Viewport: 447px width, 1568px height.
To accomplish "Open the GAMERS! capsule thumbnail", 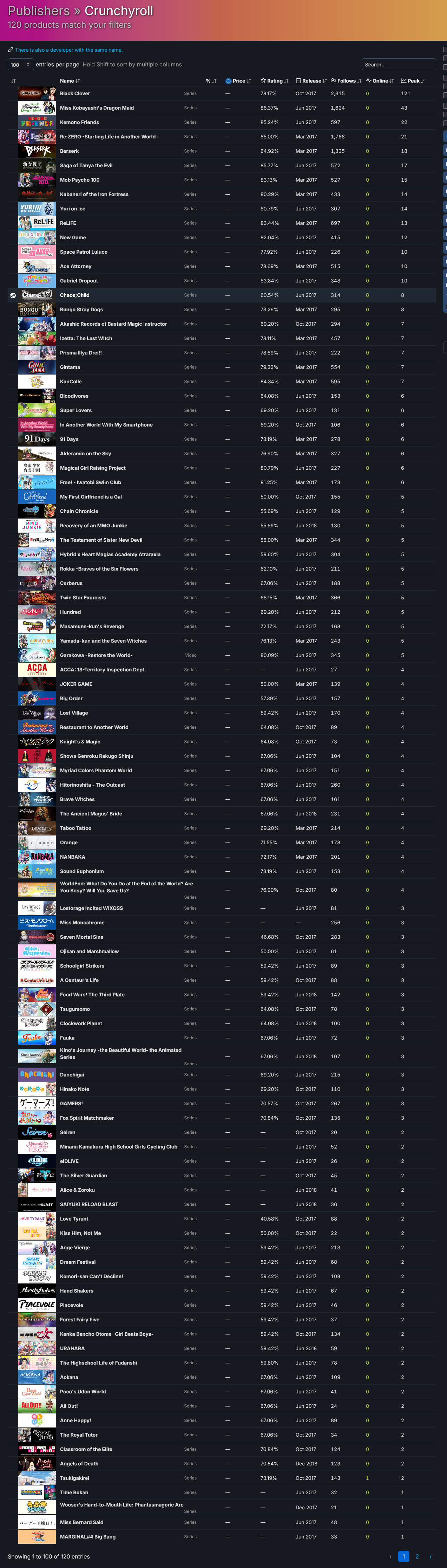I will tap(37, 1104).
